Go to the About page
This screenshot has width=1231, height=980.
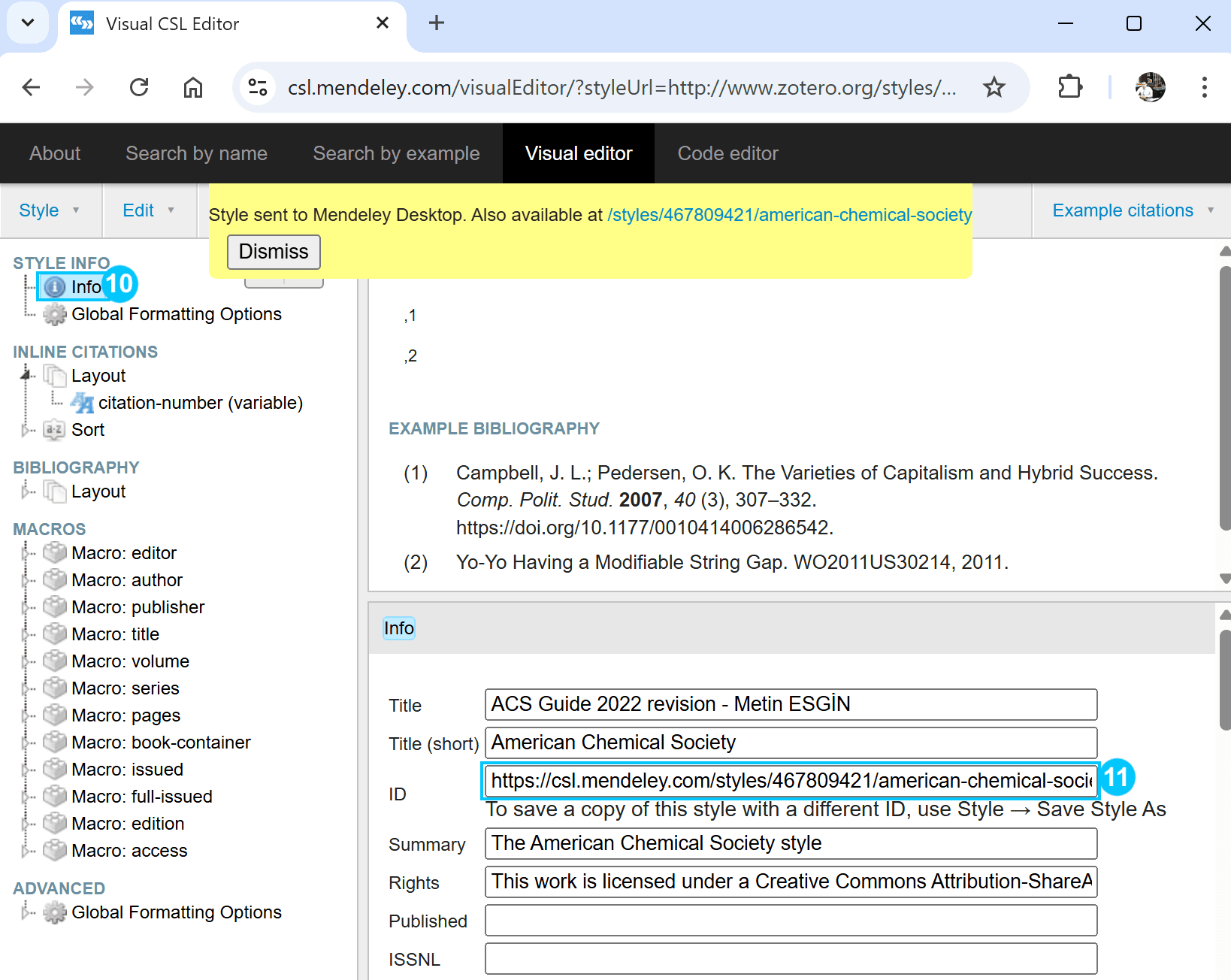point(55,153)
